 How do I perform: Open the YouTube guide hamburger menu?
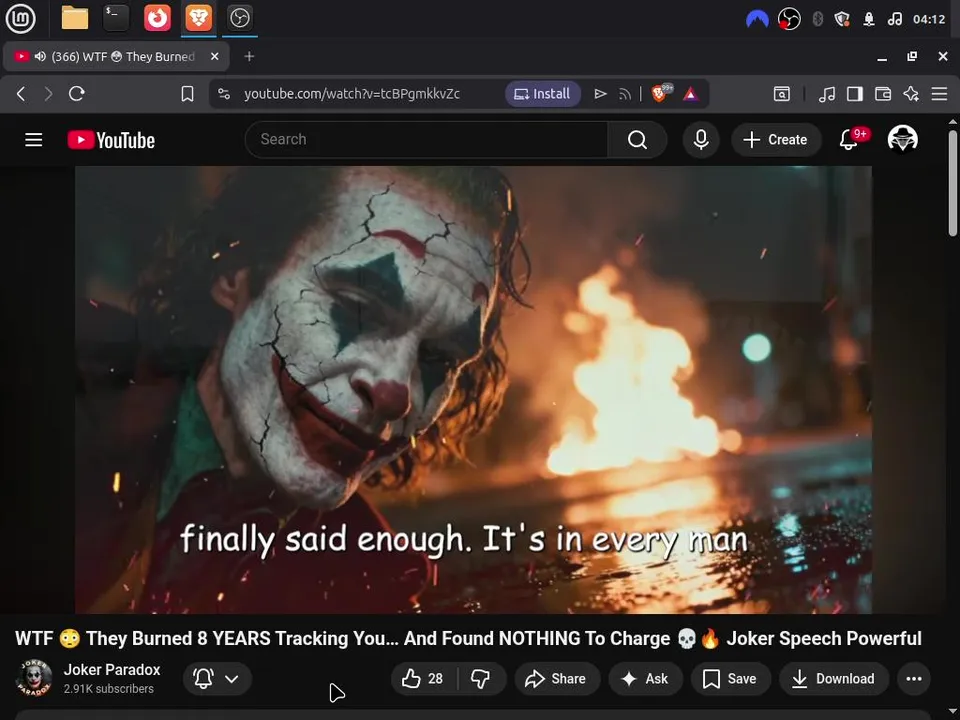pyautogui.click(x=34, y=140)
